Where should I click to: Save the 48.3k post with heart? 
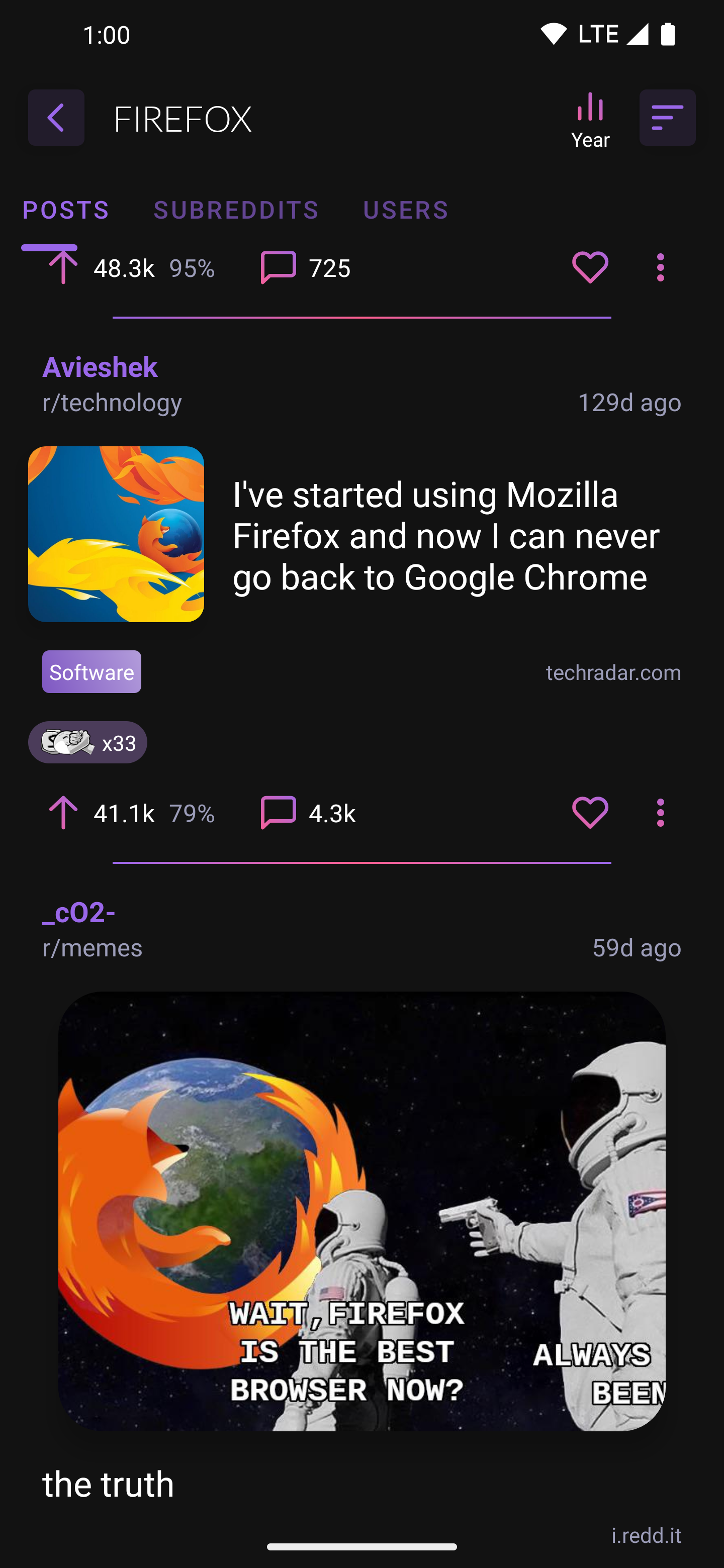589,267
